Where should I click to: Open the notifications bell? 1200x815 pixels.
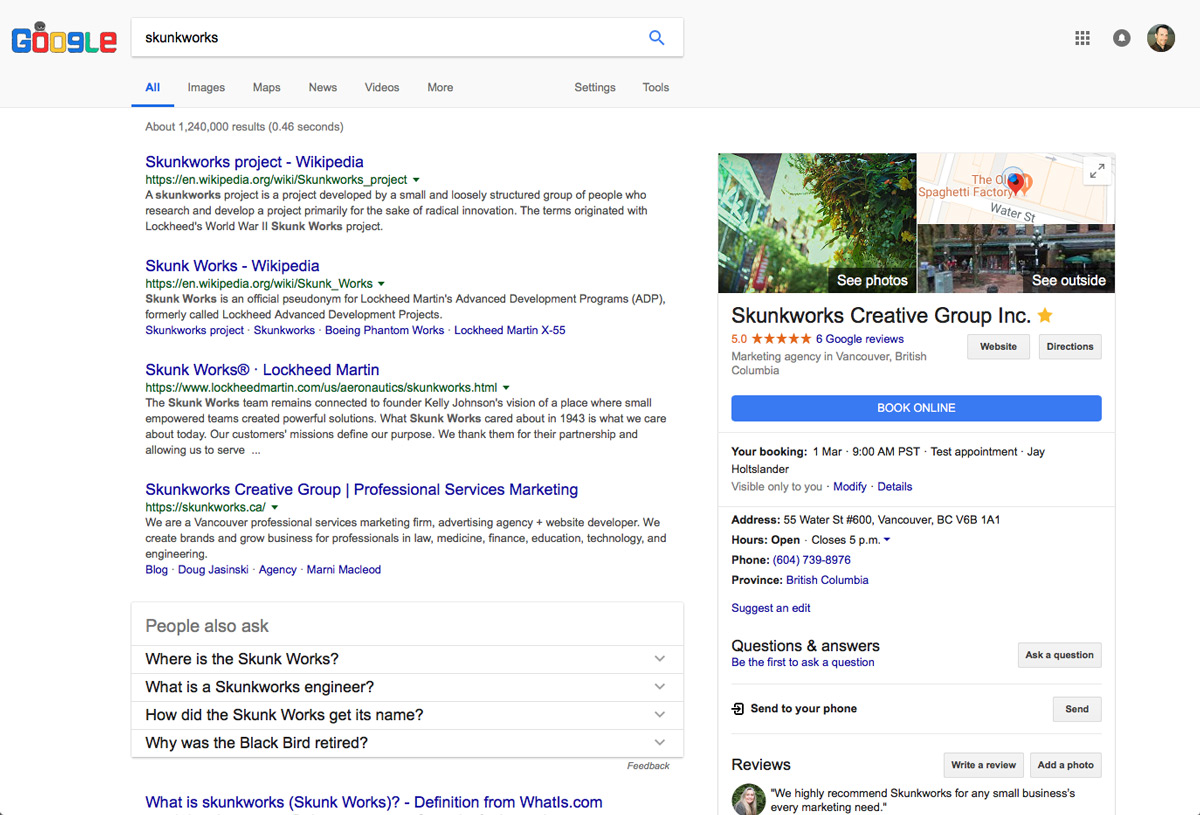point(1122,38)
